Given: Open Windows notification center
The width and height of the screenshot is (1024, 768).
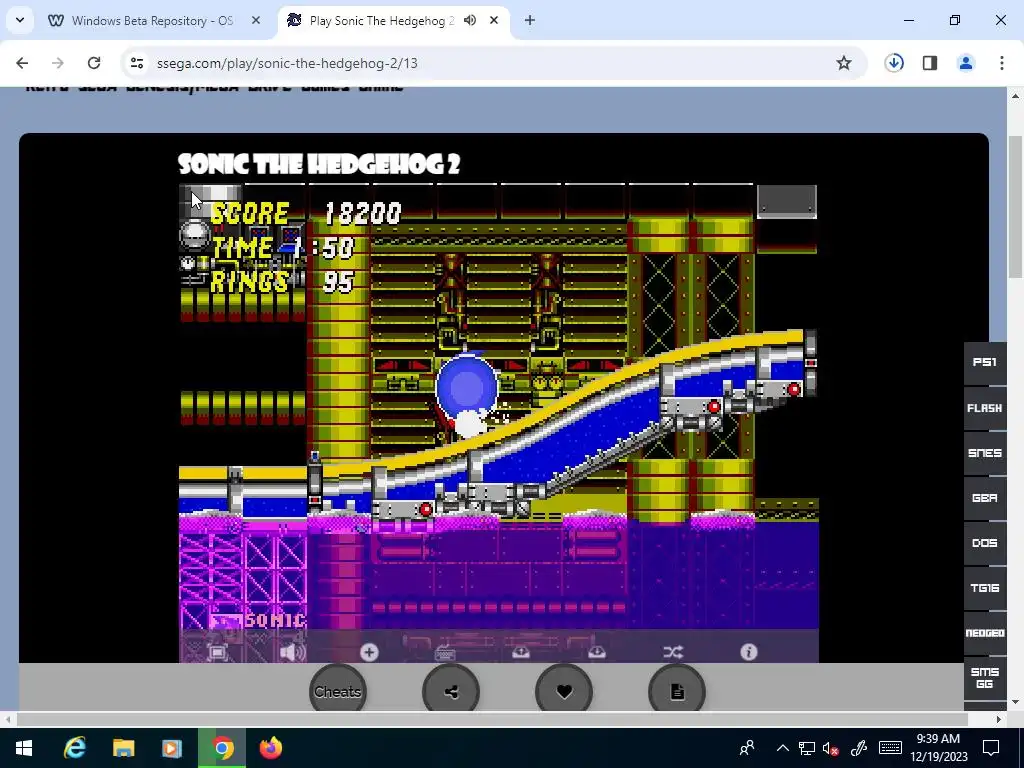Looking at the screenshot, I should [x=991, y=748].
